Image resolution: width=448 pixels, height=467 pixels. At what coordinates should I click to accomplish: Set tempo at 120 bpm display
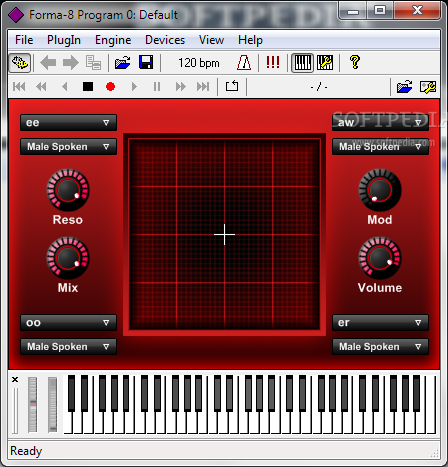point(199,63)
